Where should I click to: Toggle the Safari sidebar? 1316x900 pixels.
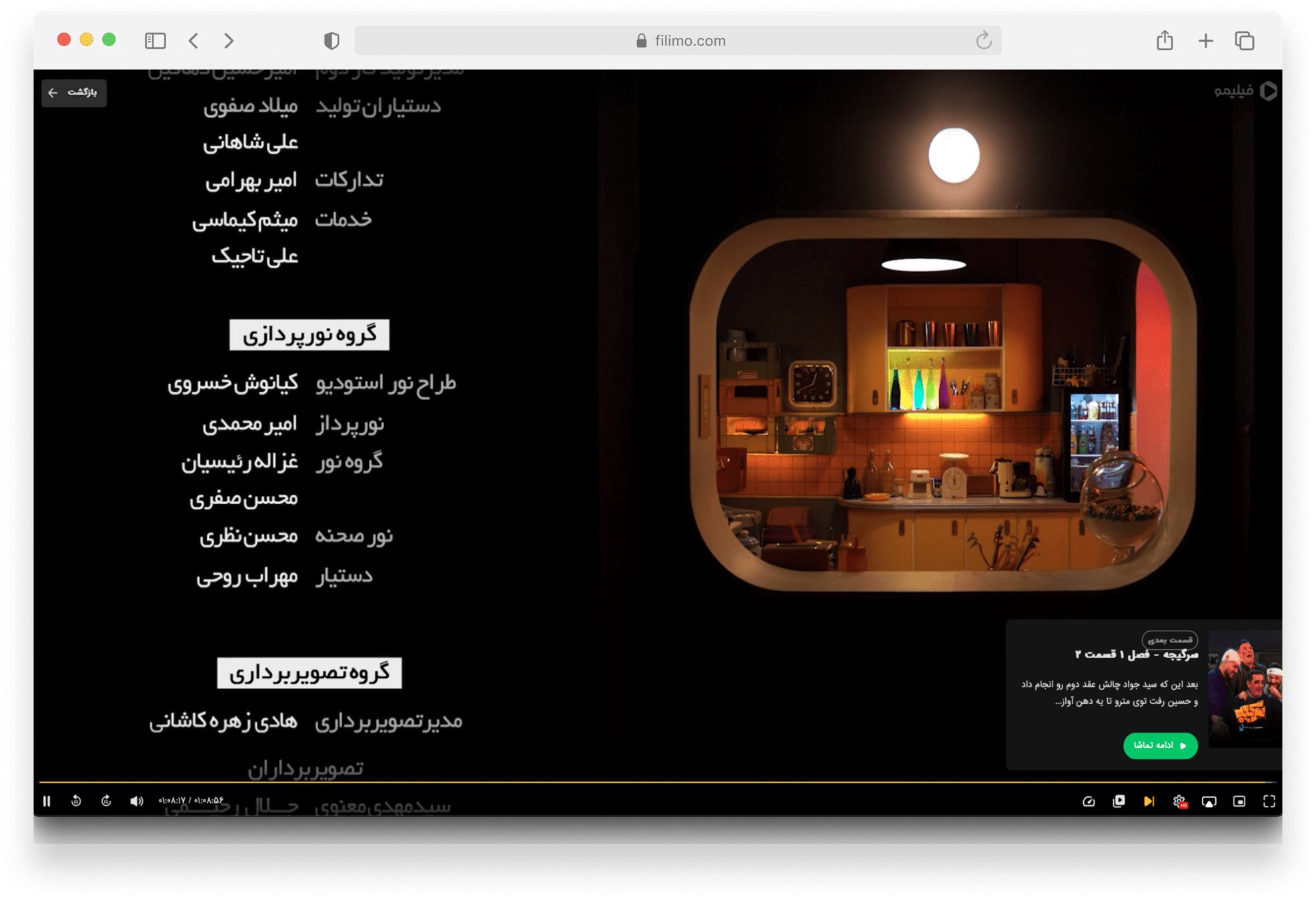[155, 41]
